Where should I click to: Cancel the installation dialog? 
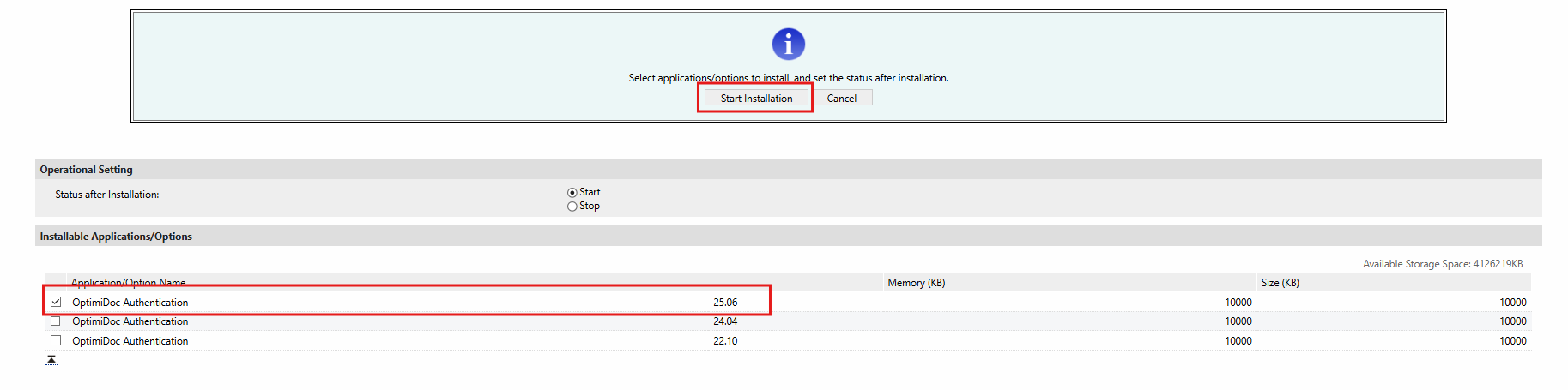pos(842,98)
